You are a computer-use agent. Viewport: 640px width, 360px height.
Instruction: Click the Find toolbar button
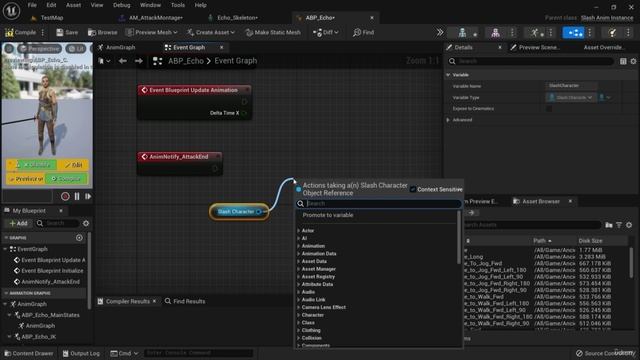point(363,32)
